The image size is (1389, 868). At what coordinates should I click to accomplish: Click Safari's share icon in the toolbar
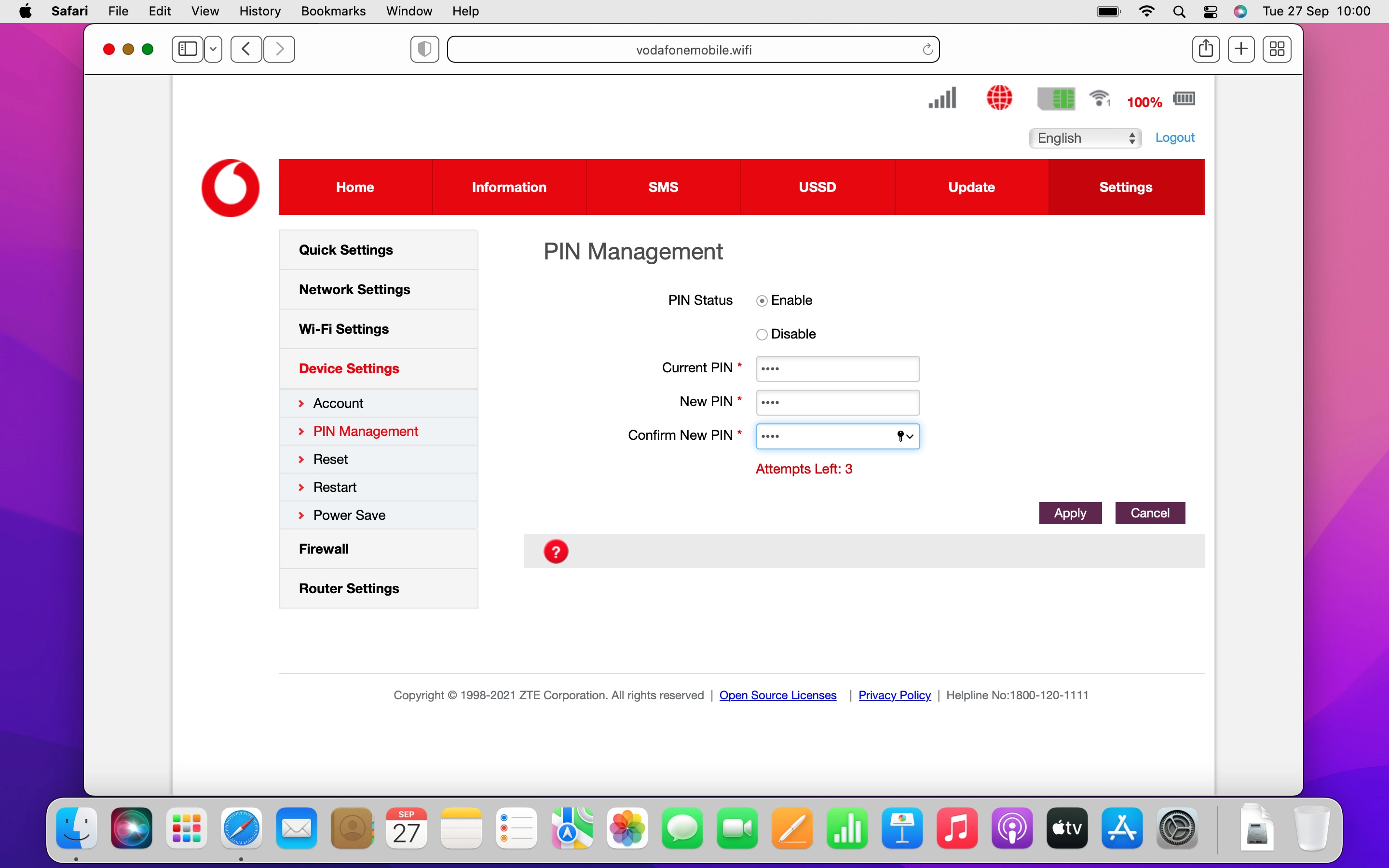(x=1205, y=49)
